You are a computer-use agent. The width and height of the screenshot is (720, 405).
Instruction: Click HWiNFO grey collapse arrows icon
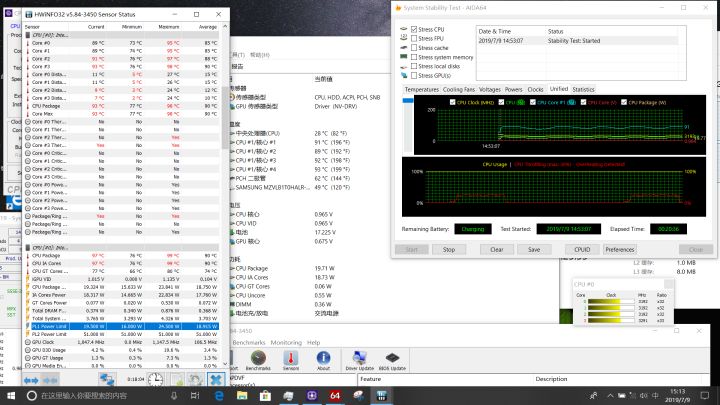click(50, 380)
